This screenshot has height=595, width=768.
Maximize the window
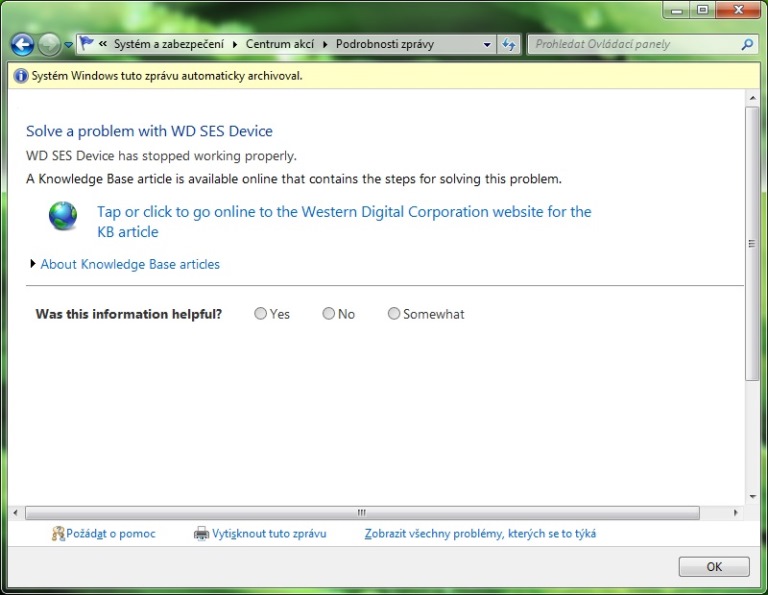[702, 10]
